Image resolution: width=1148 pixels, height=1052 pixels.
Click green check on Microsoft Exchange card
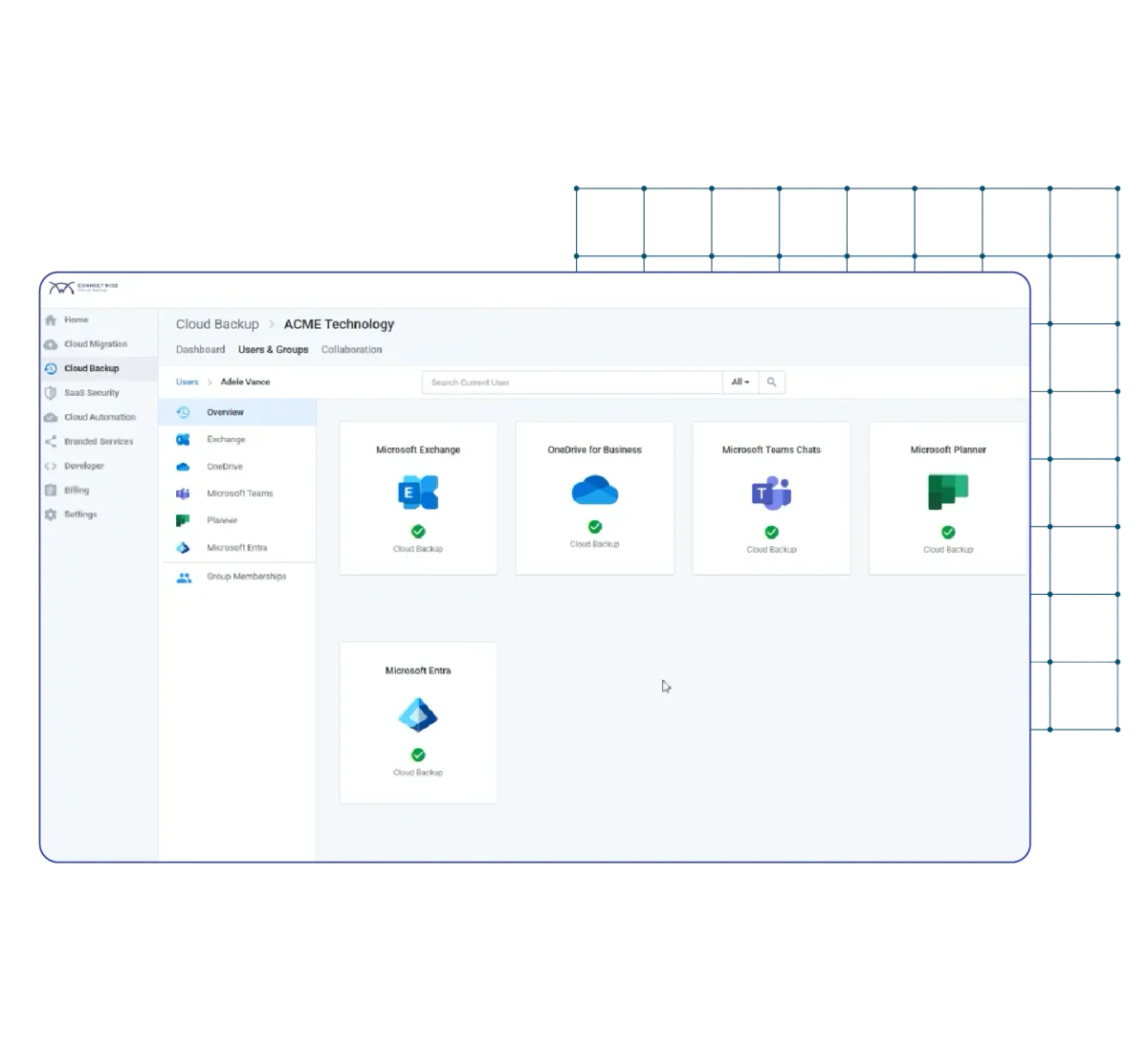[x=418, y=532]
